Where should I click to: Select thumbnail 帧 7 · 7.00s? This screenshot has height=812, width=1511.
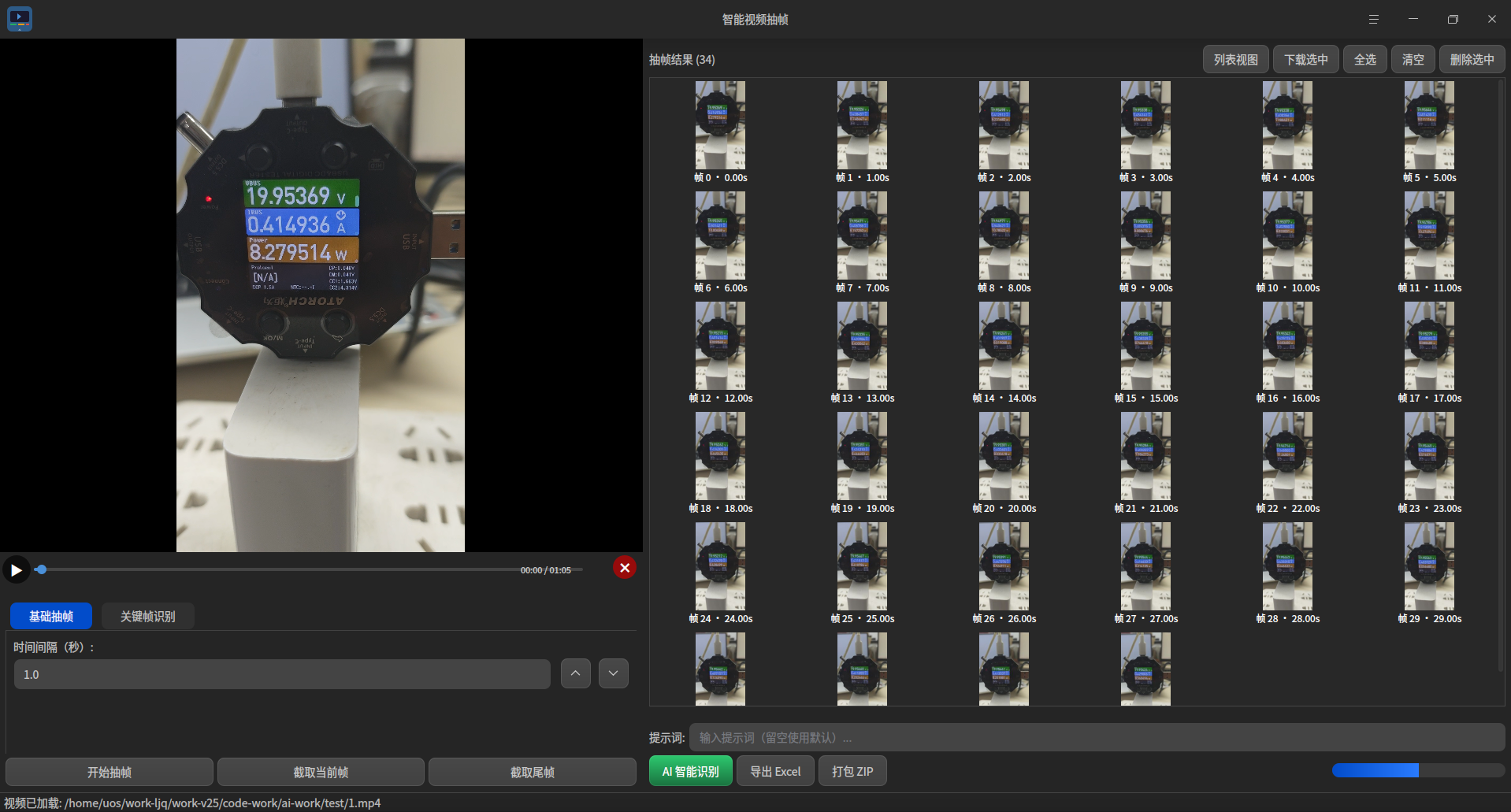pos(862,243)
